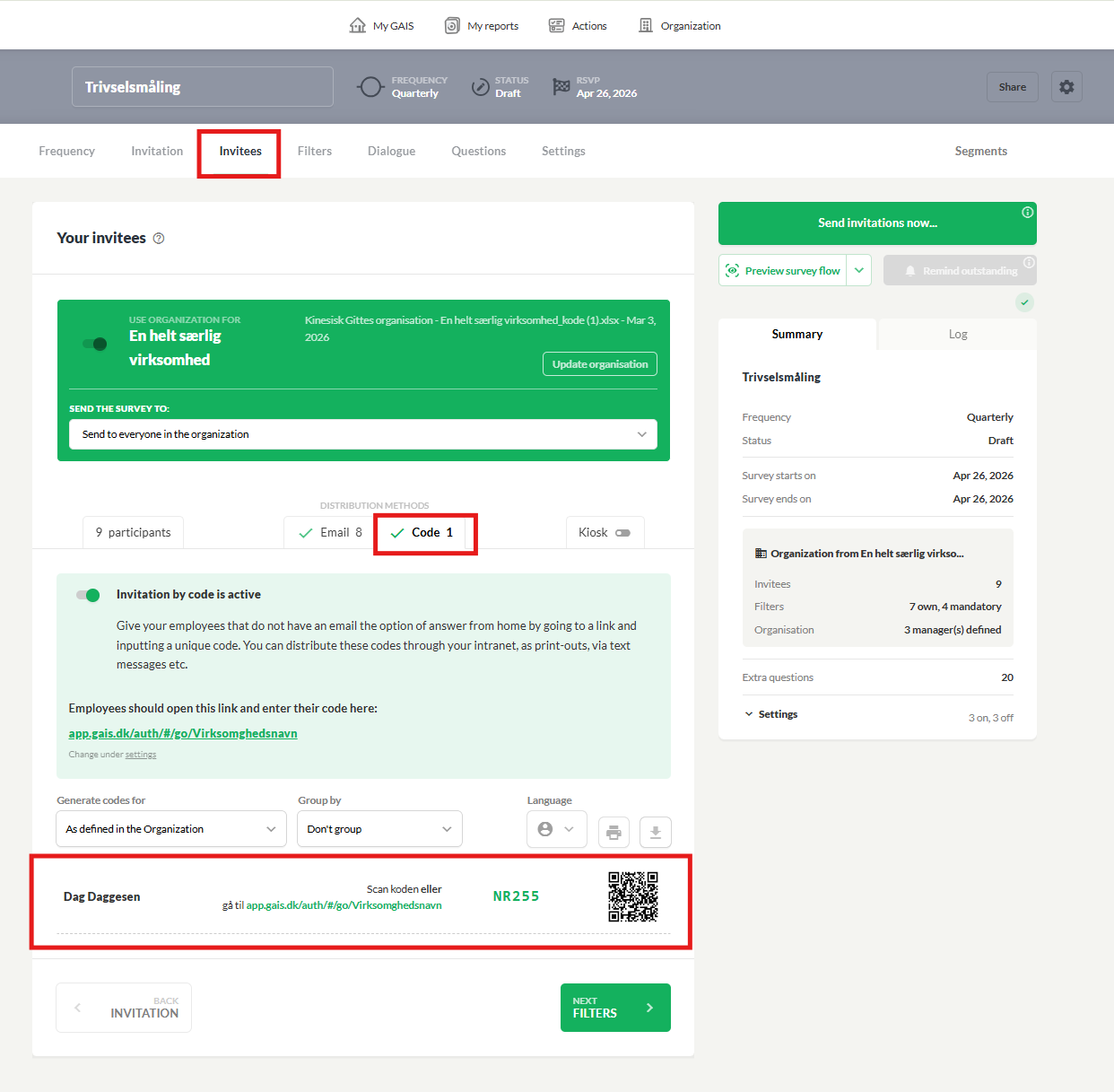Click the Extra questions value 20
The height and width of the screenshot is (1092, 1114).
pyautogui.click(x=1007, y=677)
